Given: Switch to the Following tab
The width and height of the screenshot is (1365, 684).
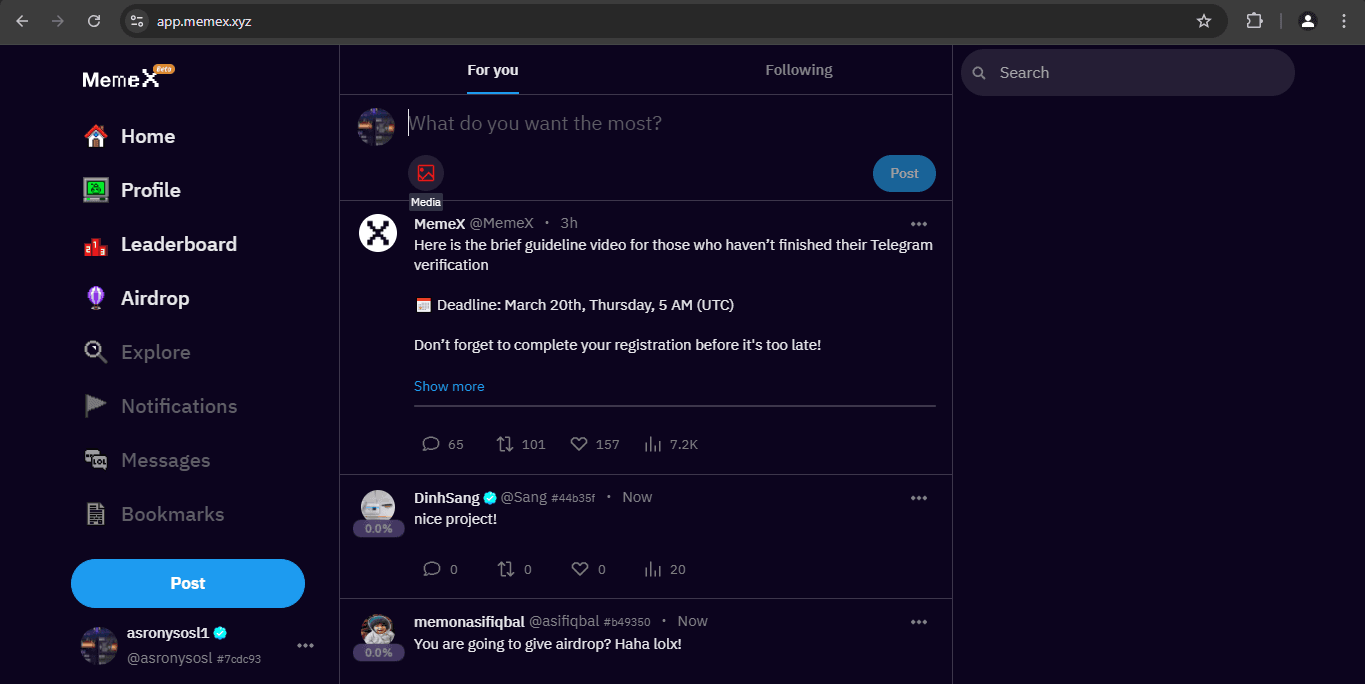Looking at the screenshot, I should 798,70.
